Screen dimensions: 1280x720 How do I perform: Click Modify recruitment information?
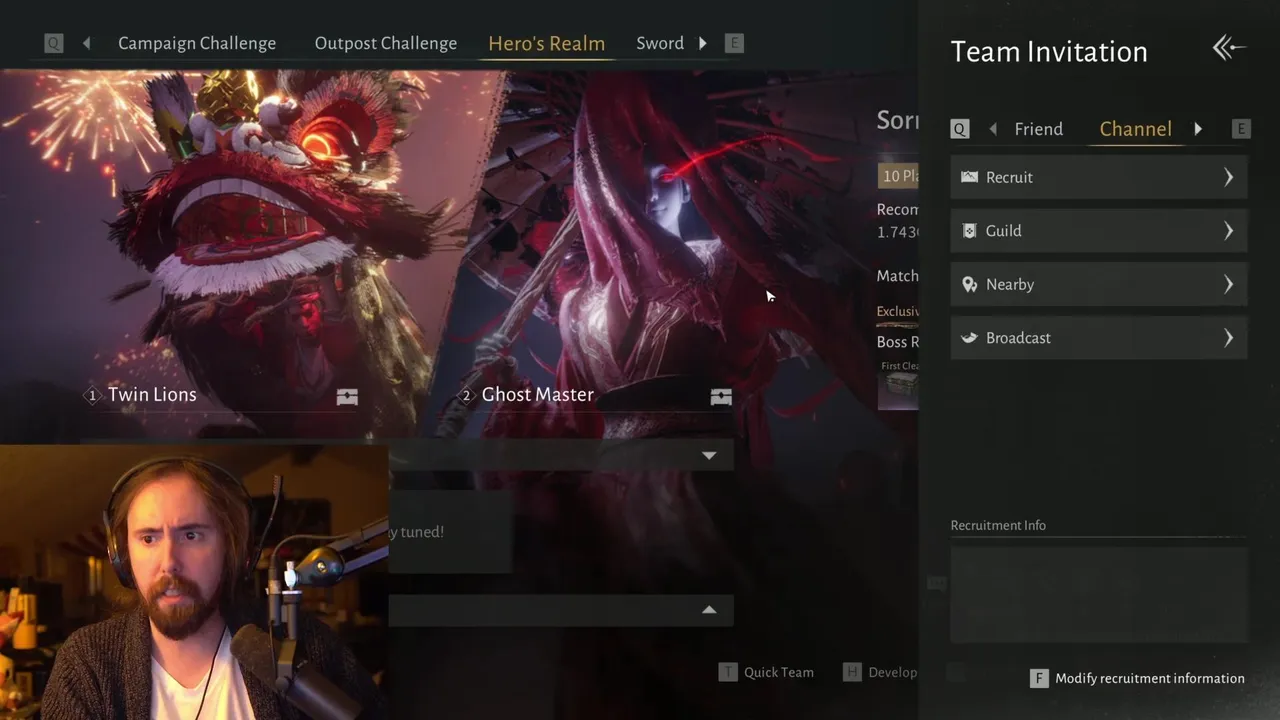(1150, 678)
